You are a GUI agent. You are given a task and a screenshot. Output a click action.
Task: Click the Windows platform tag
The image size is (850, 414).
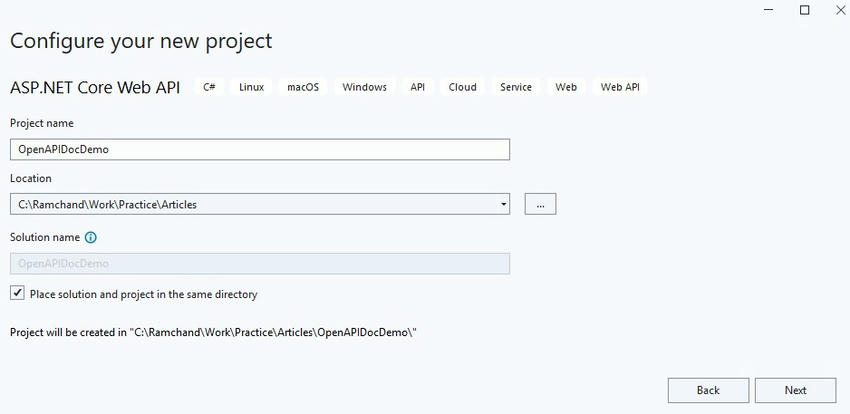coord(364,87)
